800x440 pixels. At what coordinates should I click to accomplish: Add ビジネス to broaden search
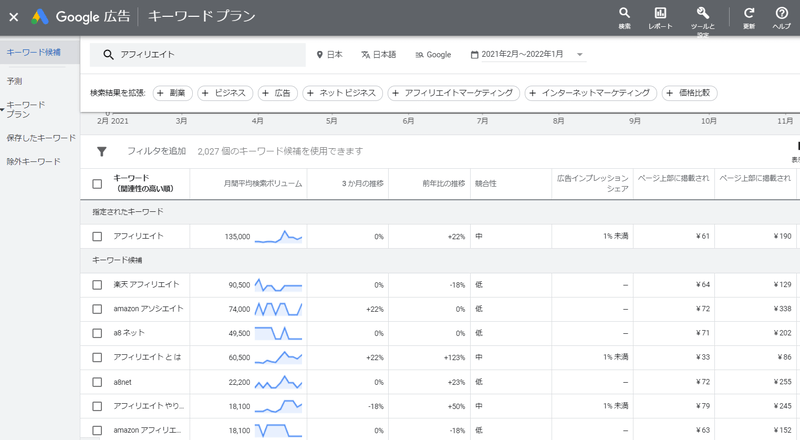tap(225, 93)
